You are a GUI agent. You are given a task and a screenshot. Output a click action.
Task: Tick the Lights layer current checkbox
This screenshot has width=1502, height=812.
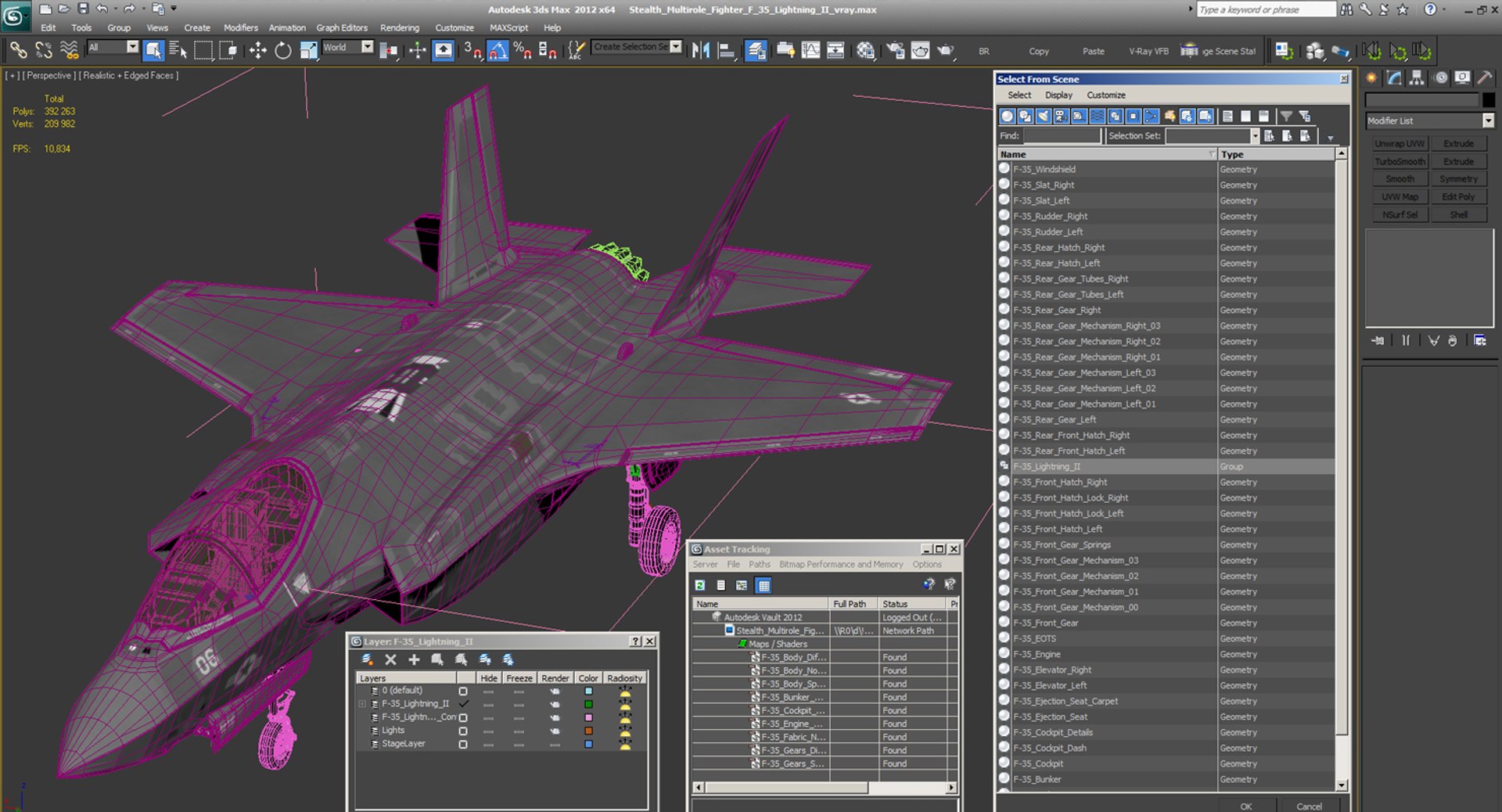[463, 731]
